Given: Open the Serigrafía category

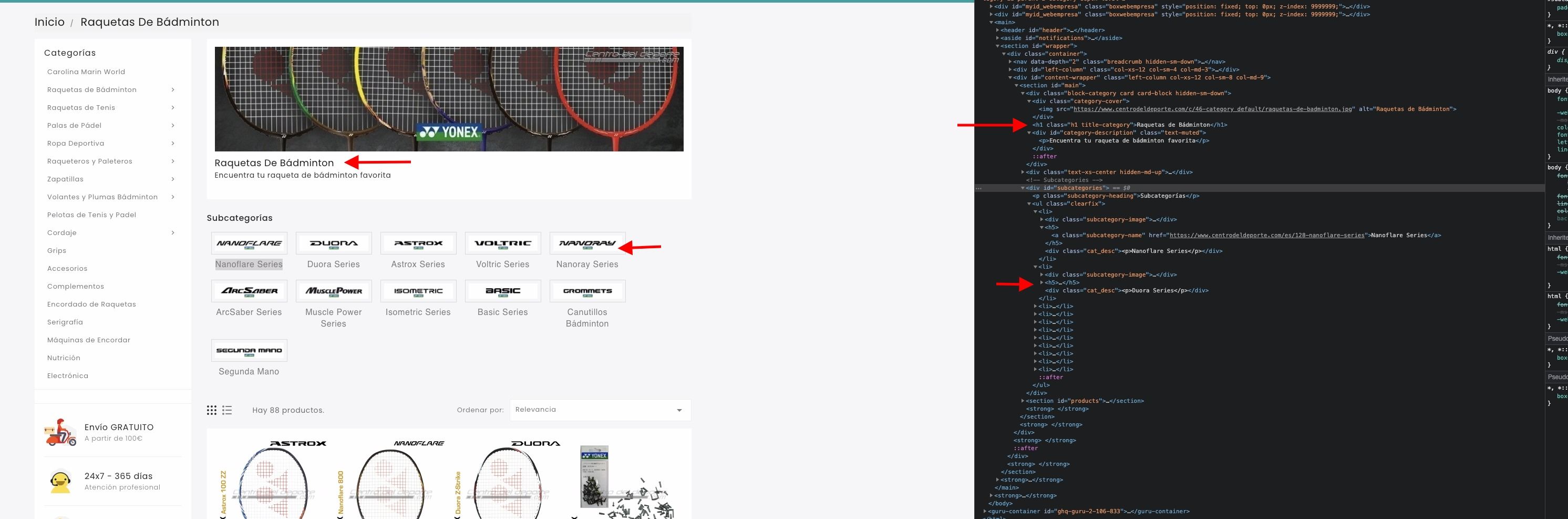Looking at the screenshot, I should click(65, 322).
